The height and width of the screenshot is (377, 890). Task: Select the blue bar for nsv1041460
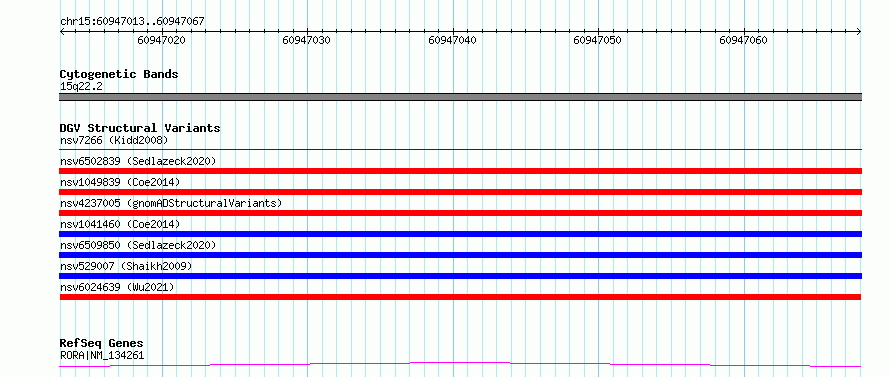point(460,234)
